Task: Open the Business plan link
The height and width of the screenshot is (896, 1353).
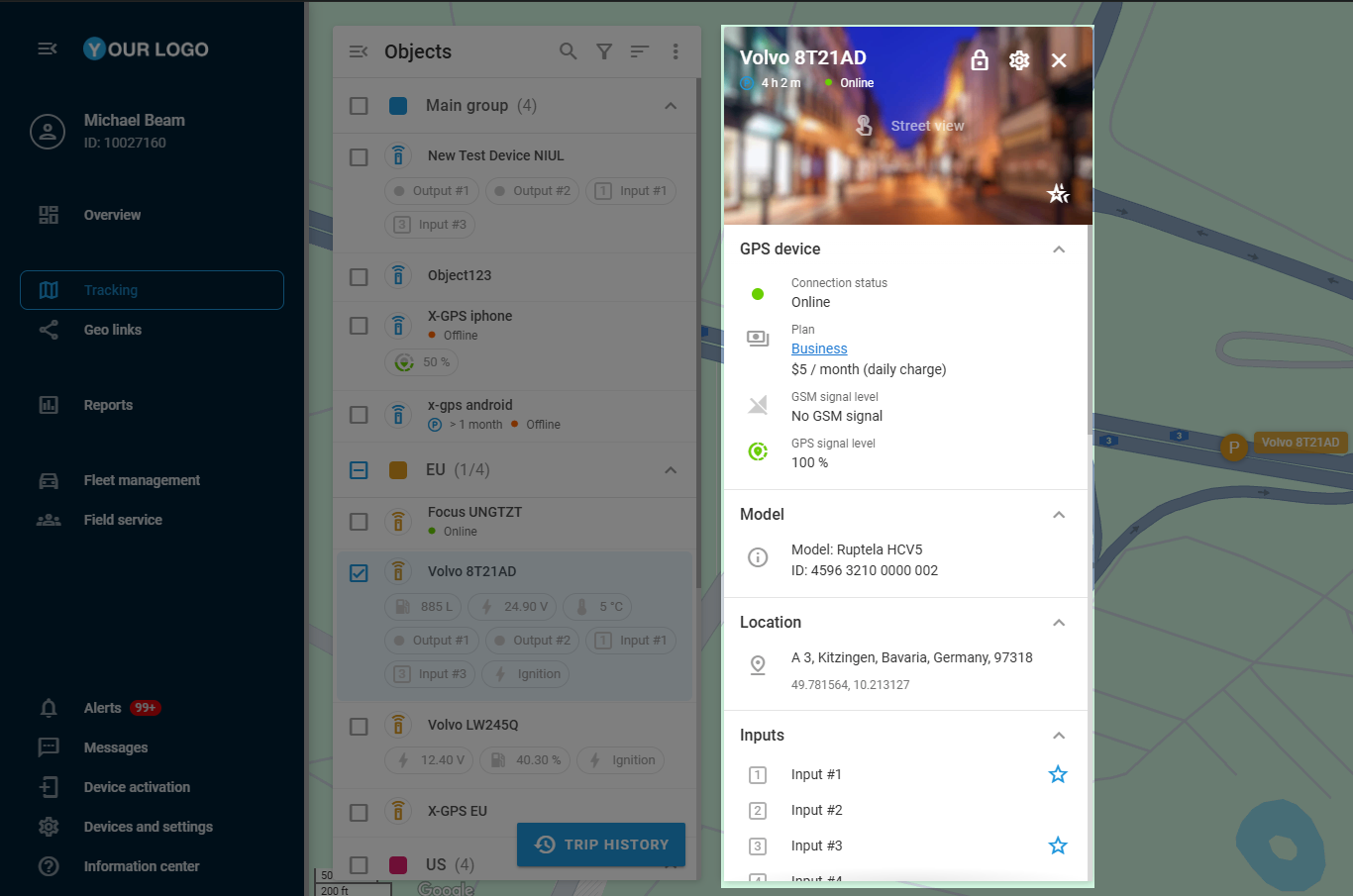Action: (x=819, y=348)
